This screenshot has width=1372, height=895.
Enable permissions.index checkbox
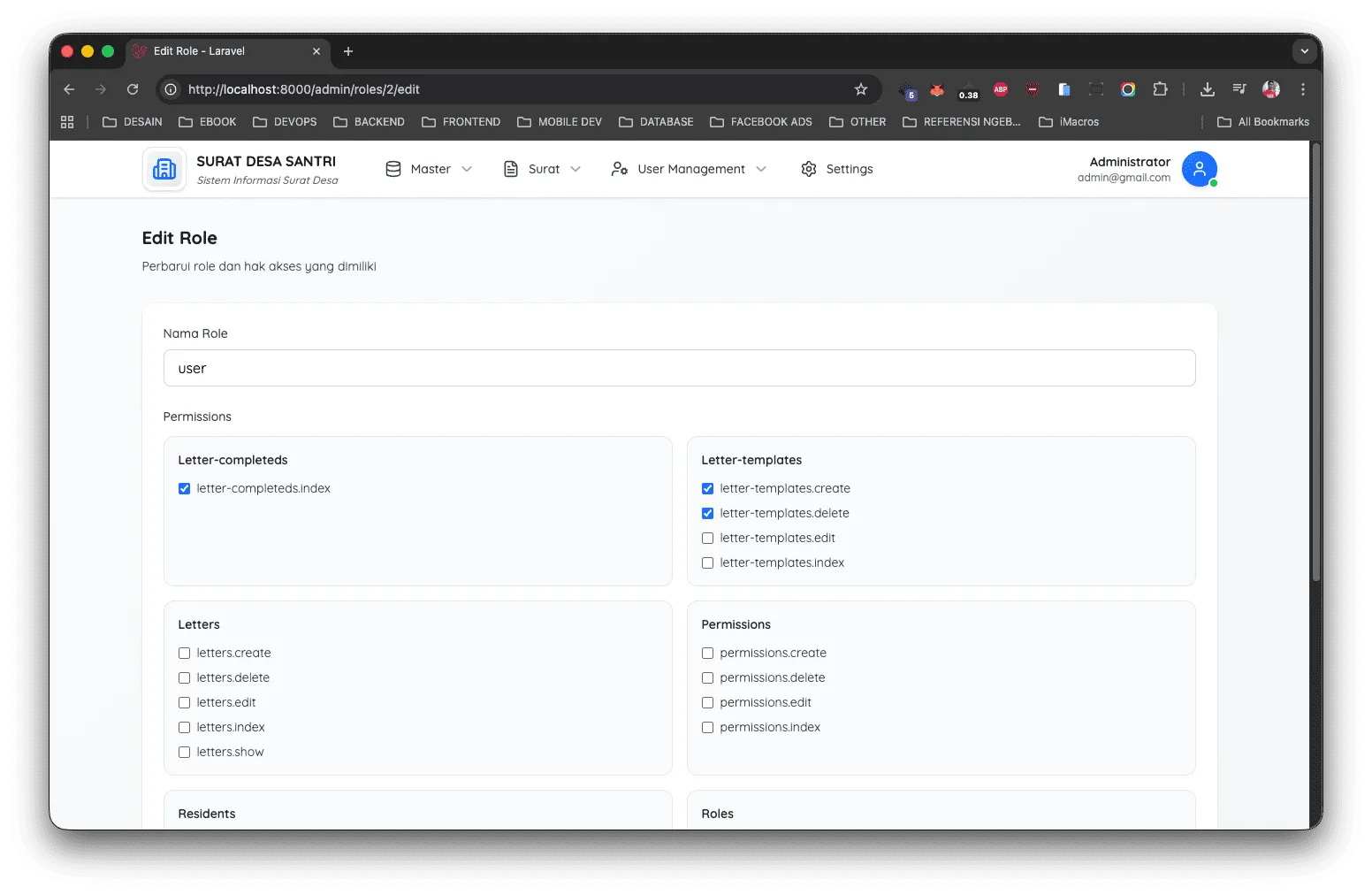tap(707, 727)
